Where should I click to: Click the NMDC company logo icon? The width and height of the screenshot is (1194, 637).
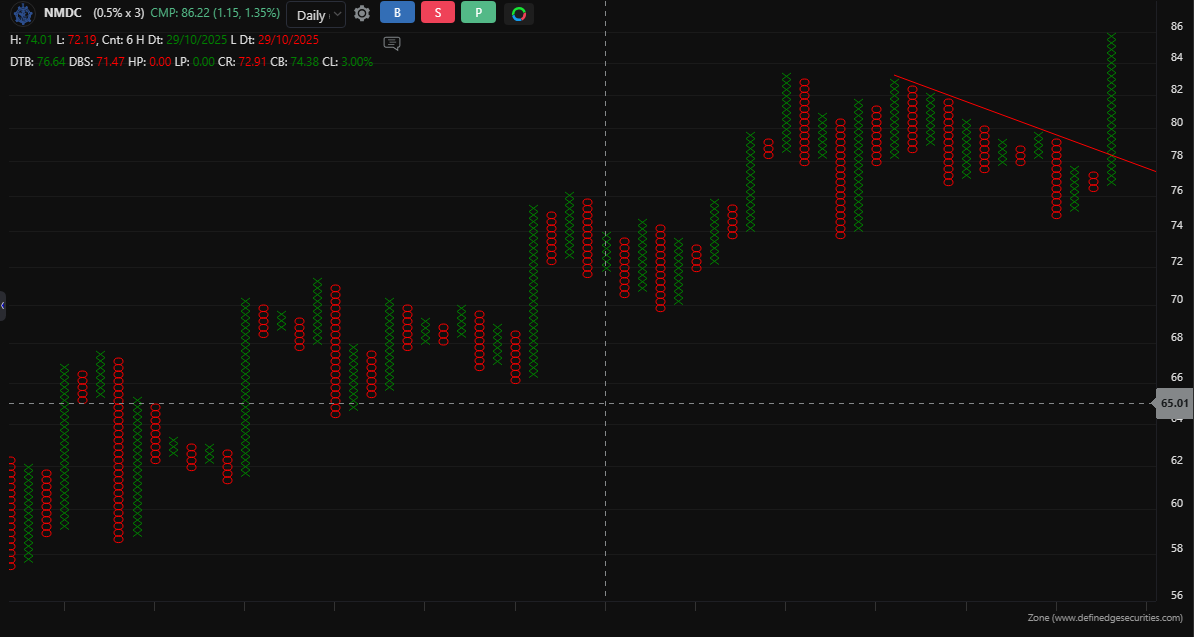(22, 14)
